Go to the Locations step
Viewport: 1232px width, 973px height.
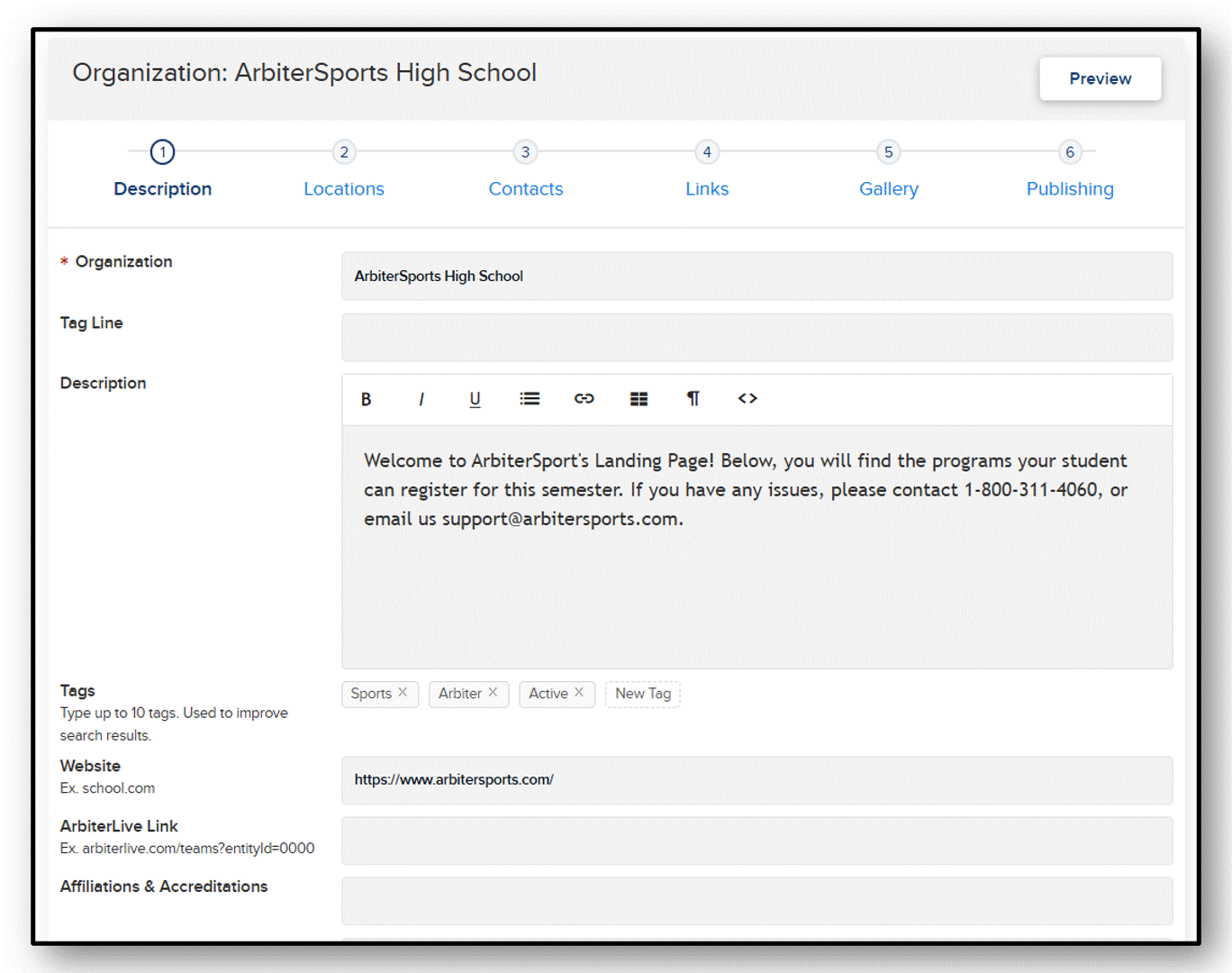(344, 189)
